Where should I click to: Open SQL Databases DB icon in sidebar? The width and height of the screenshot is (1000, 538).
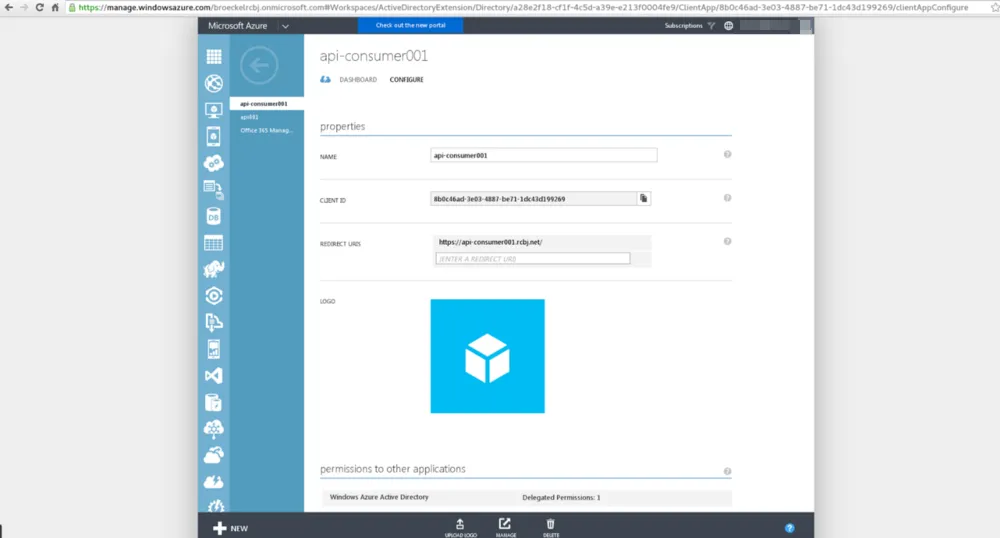coord(214,216)
